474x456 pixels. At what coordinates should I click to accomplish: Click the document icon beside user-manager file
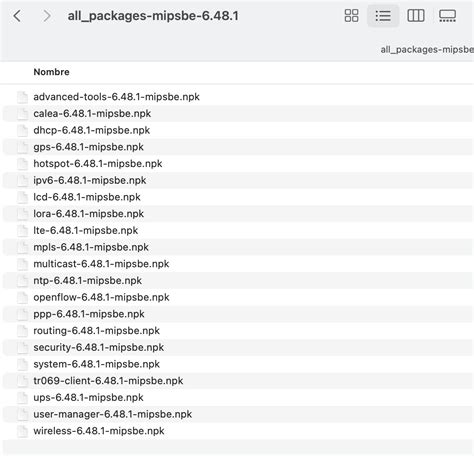pyautogui.click(x=22, y=414)
